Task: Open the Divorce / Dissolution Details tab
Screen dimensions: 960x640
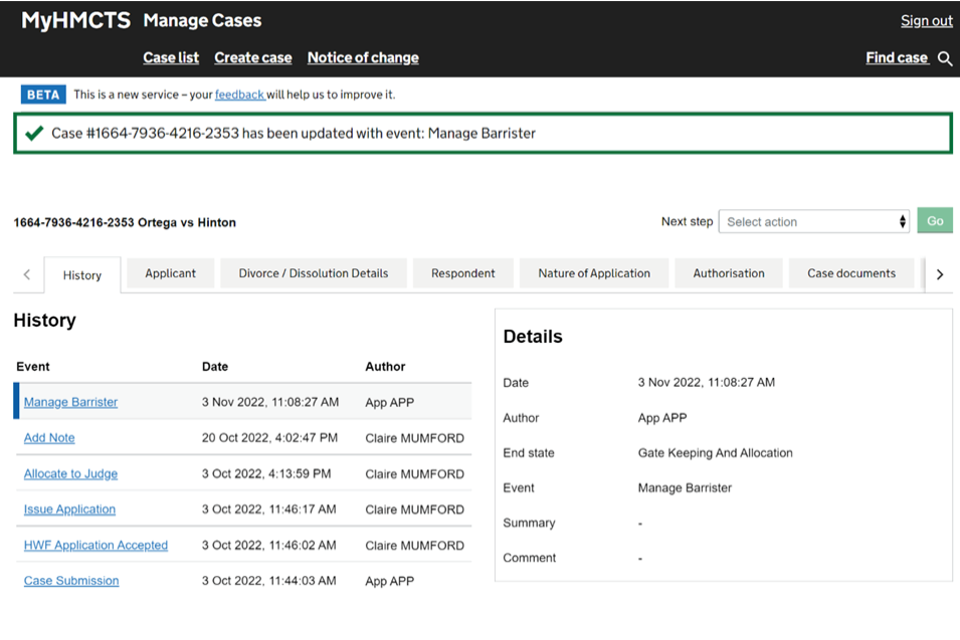Action: point(313,273)
